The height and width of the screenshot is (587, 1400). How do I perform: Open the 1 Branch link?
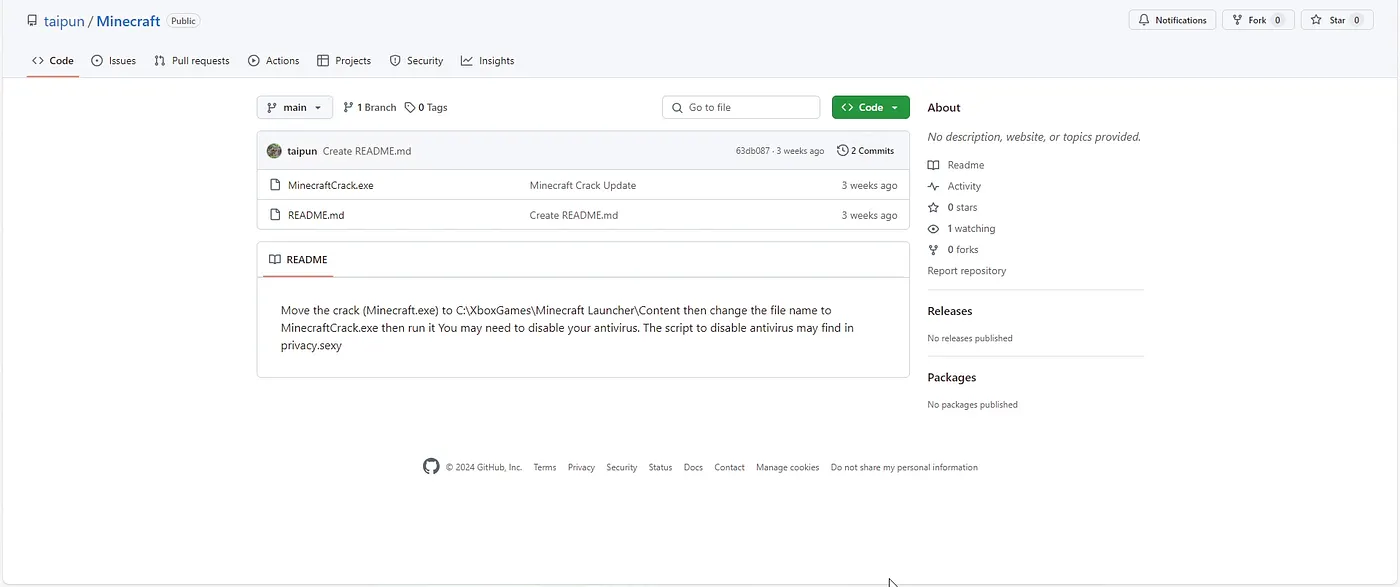[x=370, y=107]
